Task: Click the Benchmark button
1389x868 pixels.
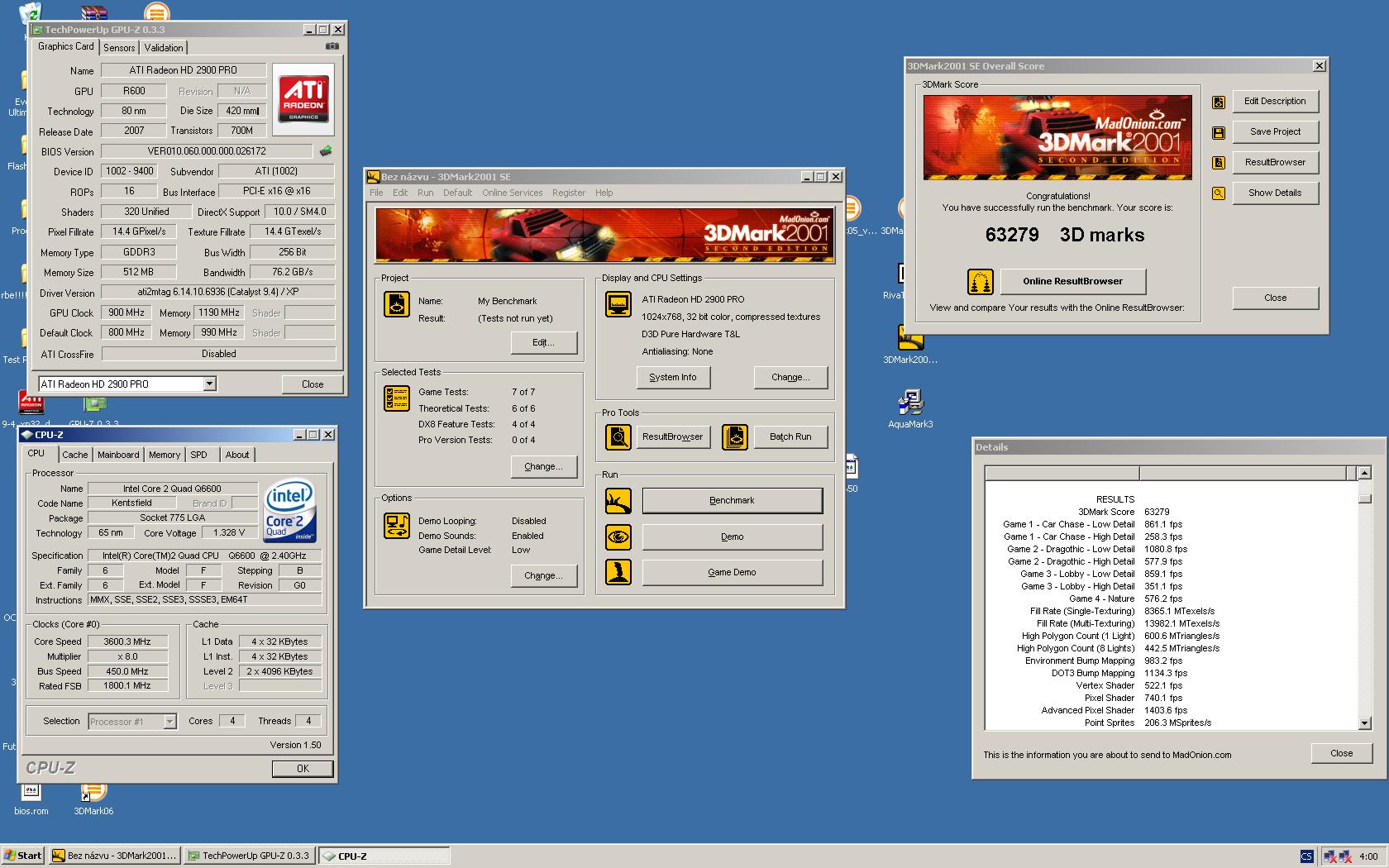Action: [x=732, y=500]
